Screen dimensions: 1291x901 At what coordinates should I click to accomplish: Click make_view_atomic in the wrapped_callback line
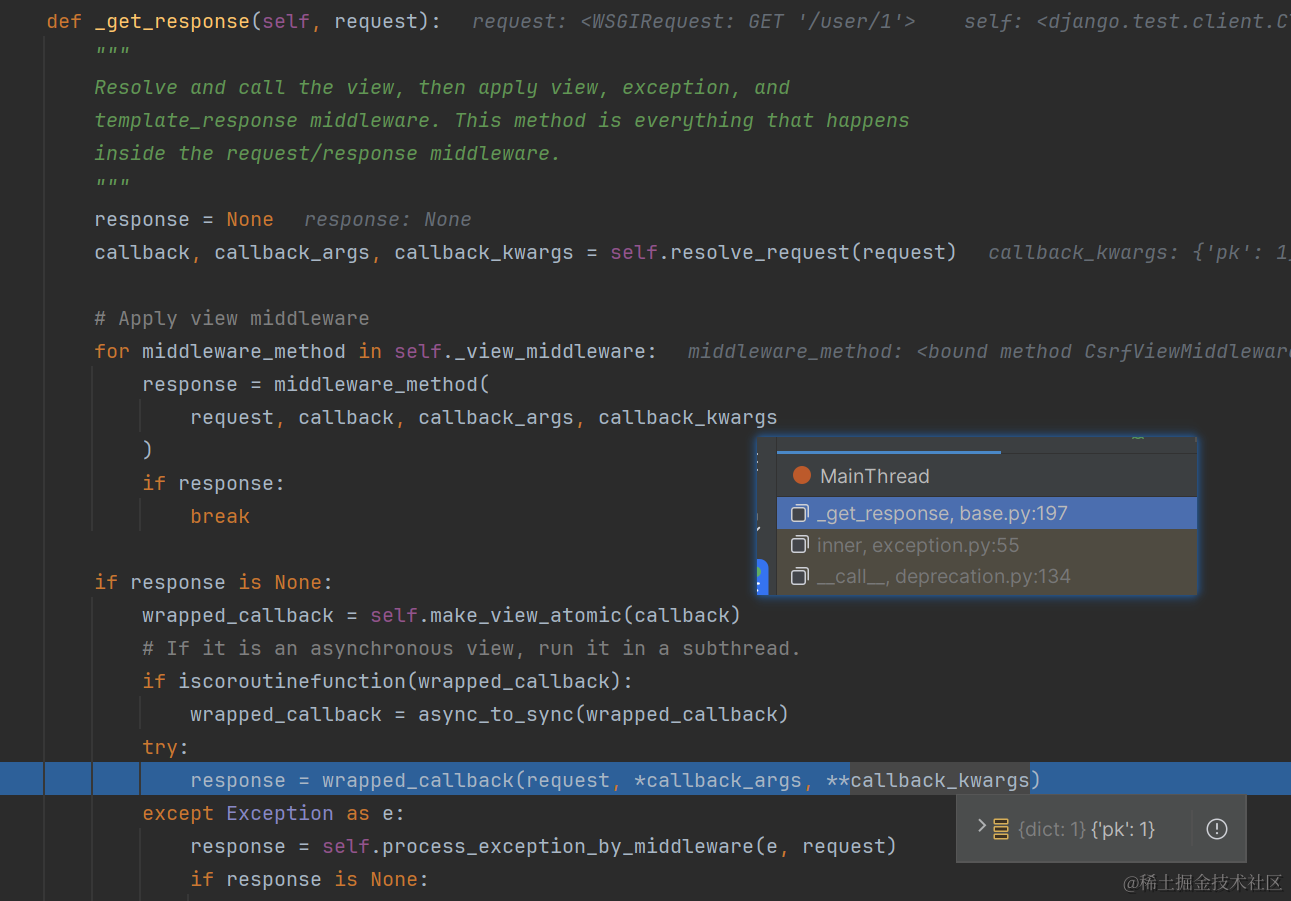tap(526, 614)
